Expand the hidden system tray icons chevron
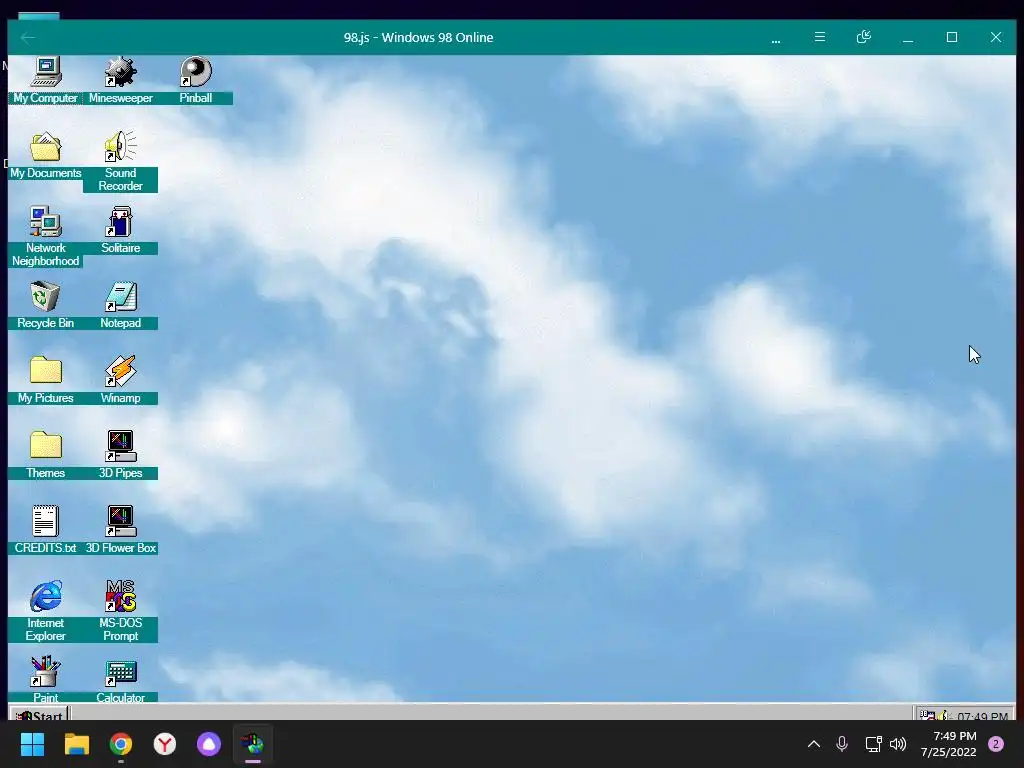This screenshot has height=768, width=1024. pos(814,744)
